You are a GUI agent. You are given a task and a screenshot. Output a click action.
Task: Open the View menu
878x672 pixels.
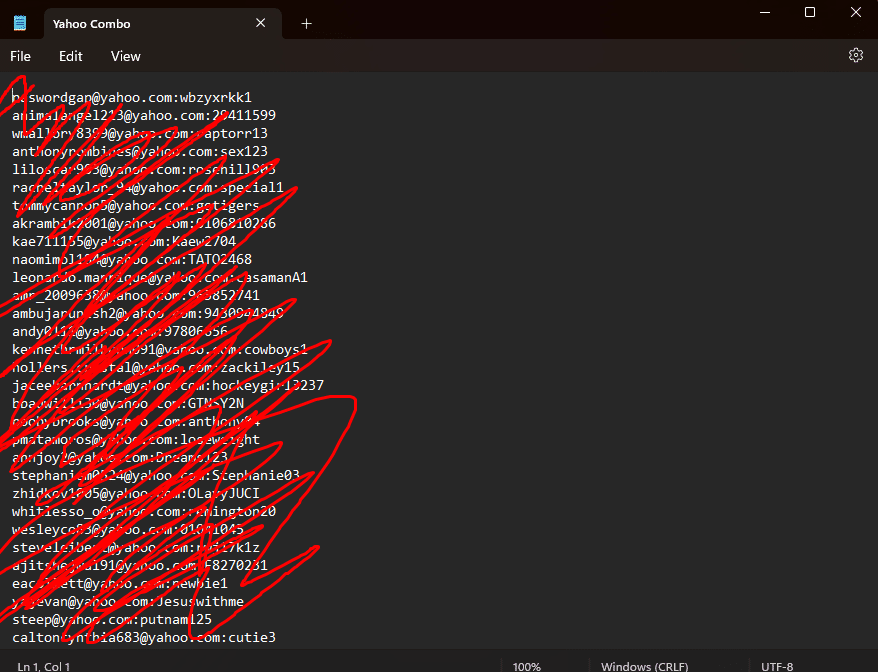[x=125, y=56]
